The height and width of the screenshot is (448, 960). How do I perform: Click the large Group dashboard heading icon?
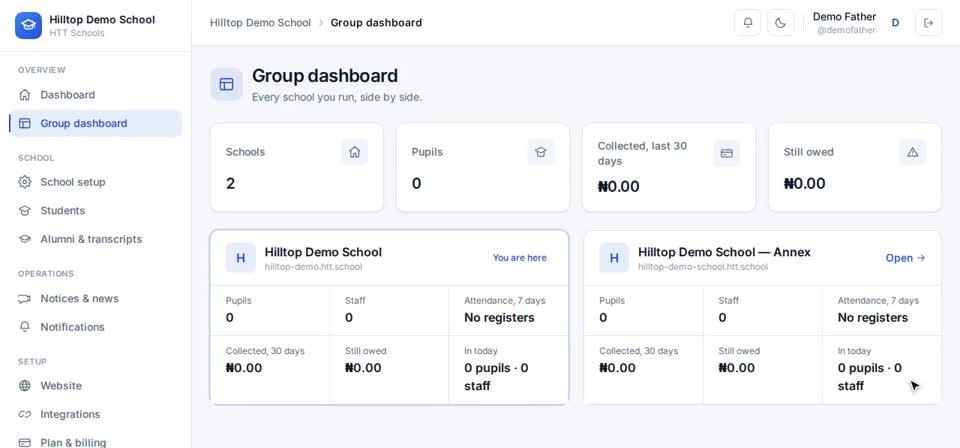(227, 84)
